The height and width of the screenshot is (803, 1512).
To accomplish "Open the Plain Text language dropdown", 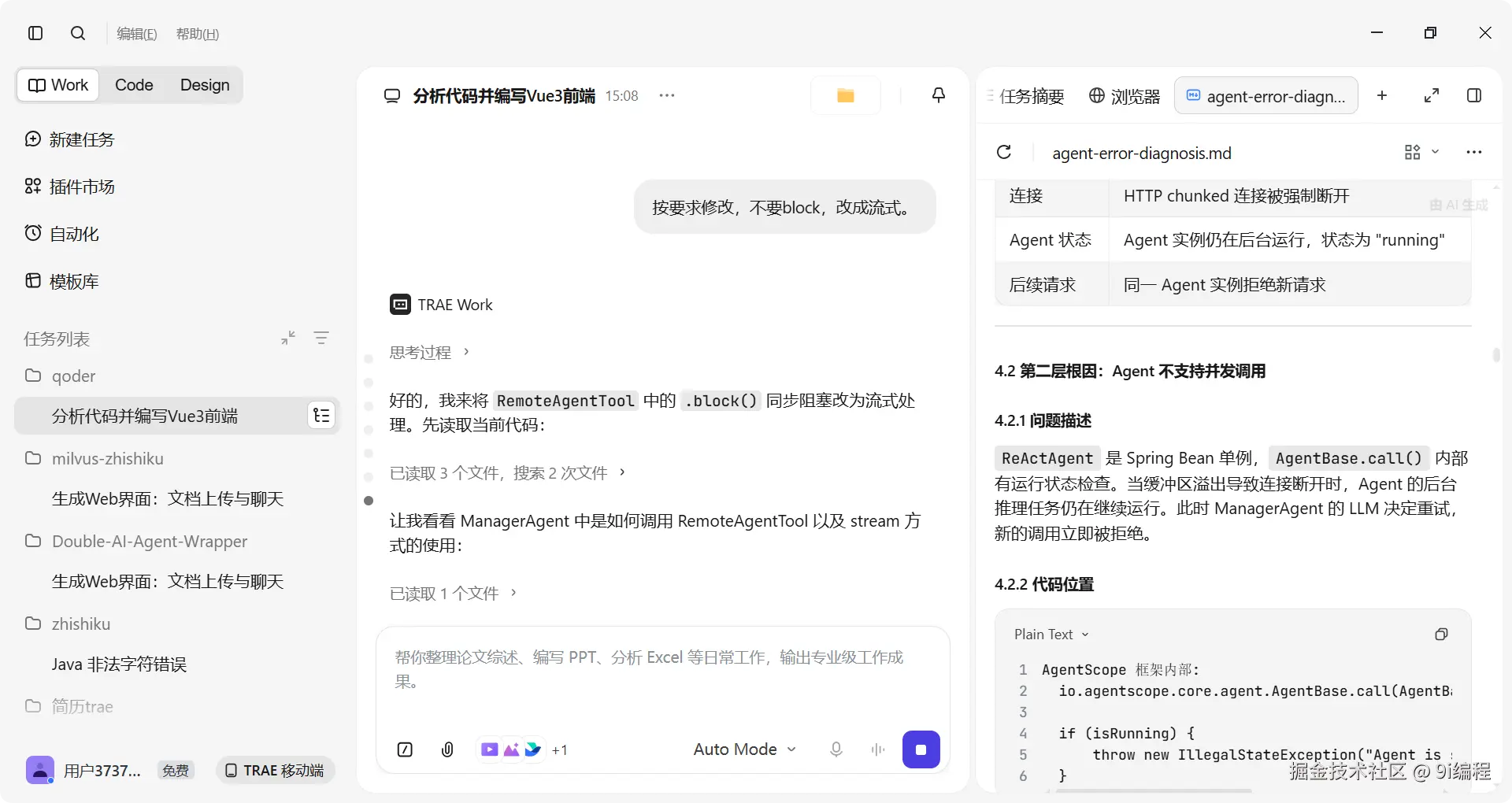I will point(1051,635).
